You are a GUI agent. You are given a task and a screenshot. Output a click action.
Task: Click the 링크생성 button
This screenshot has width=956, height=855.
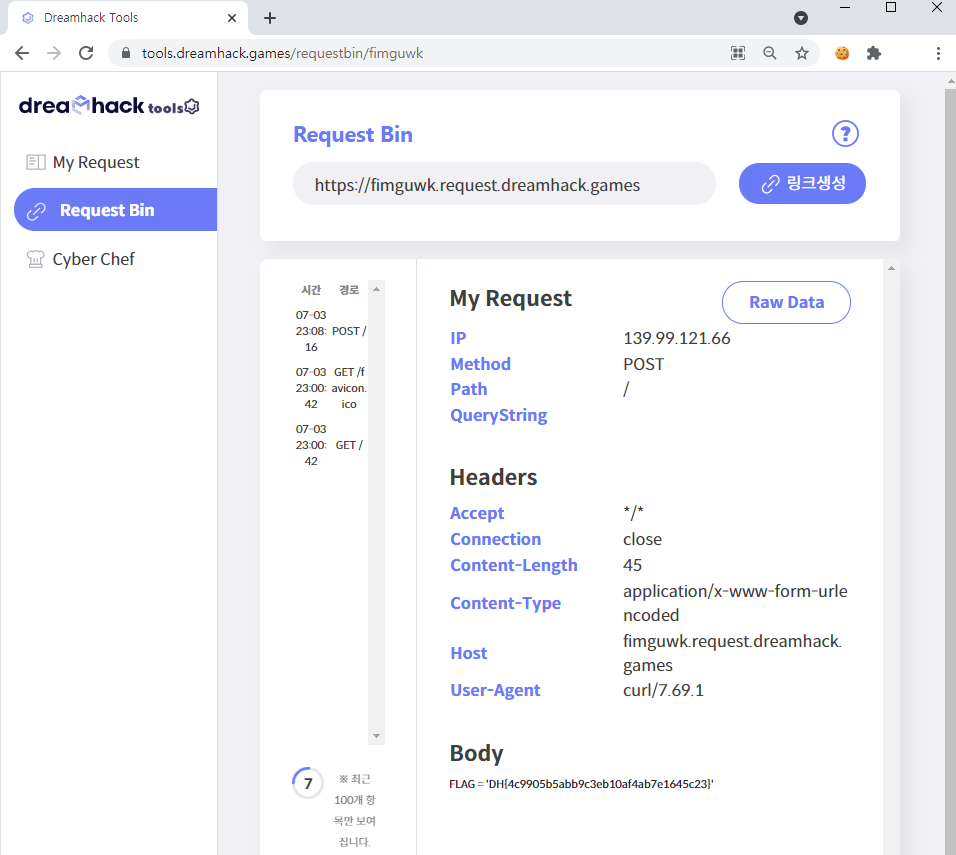pos(802,184)
